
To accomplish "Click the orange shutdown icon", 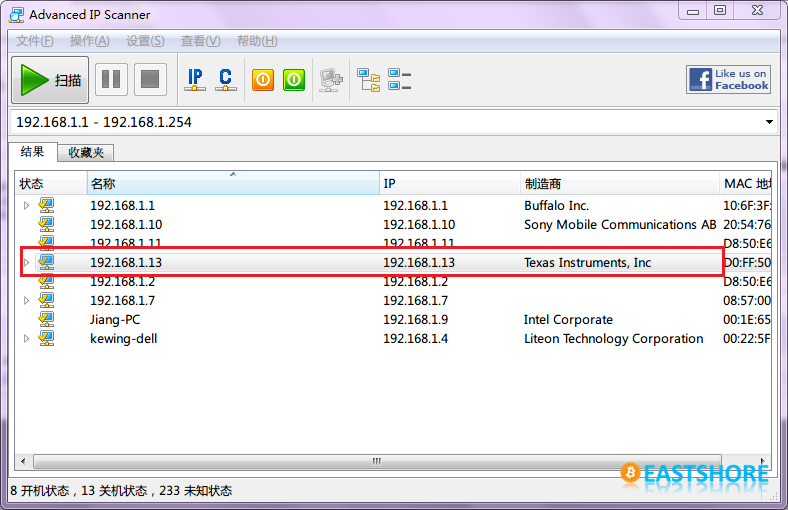I will (263, 80).
